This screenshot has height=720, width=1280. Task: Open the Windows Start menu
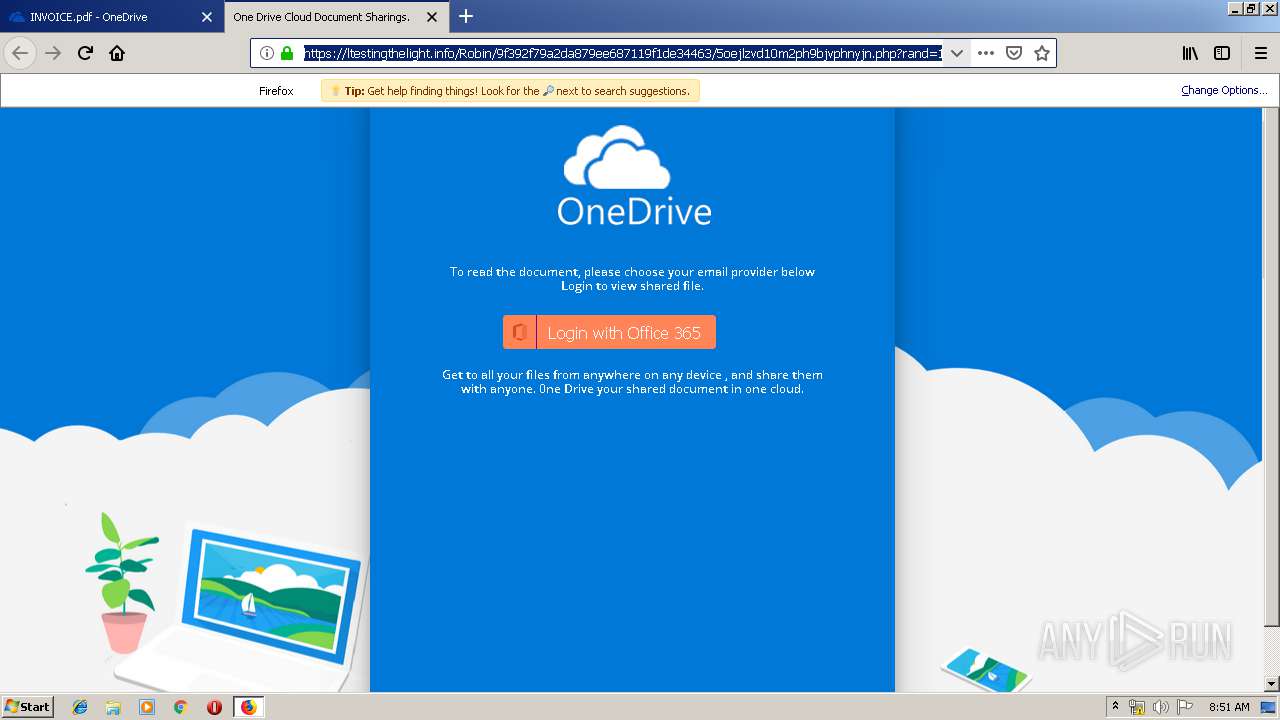[28, 707]
